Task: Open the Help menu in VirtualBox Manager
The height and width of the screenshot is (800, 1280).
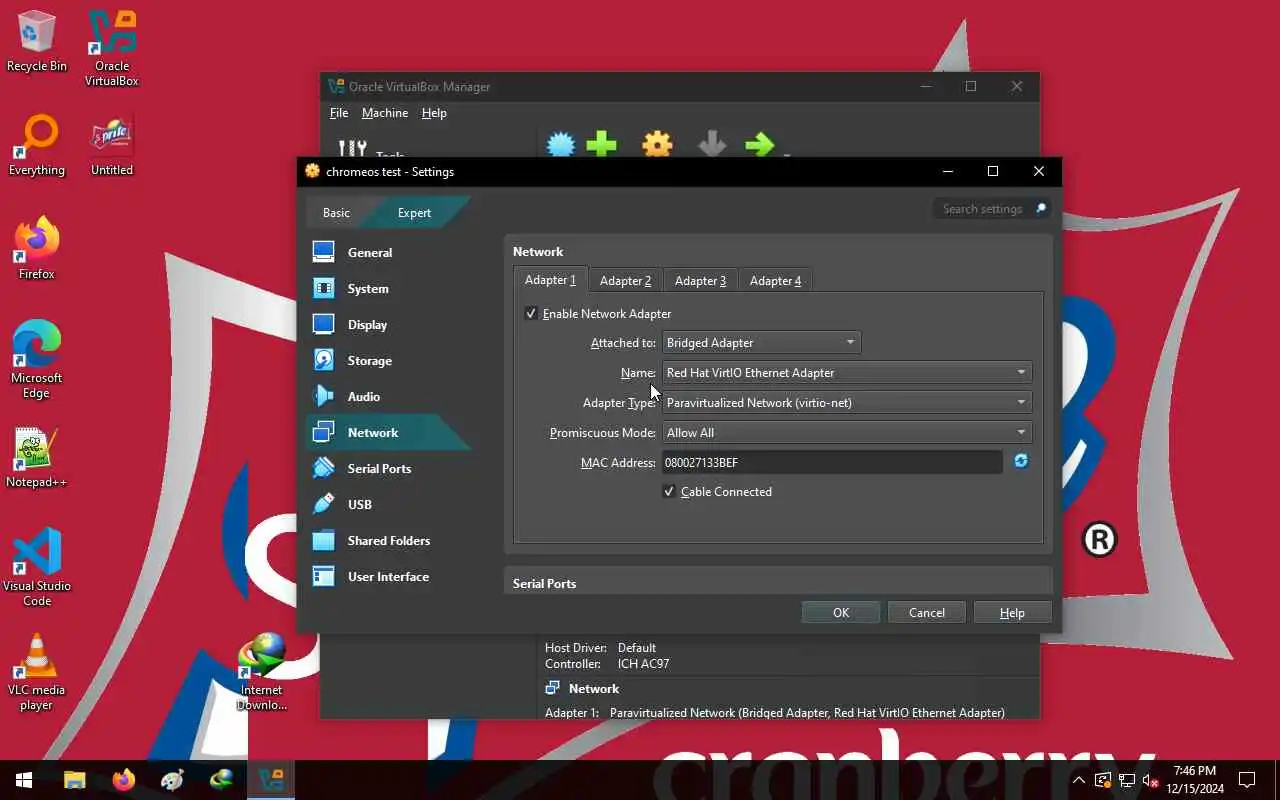Action: [x=434, y=113]
